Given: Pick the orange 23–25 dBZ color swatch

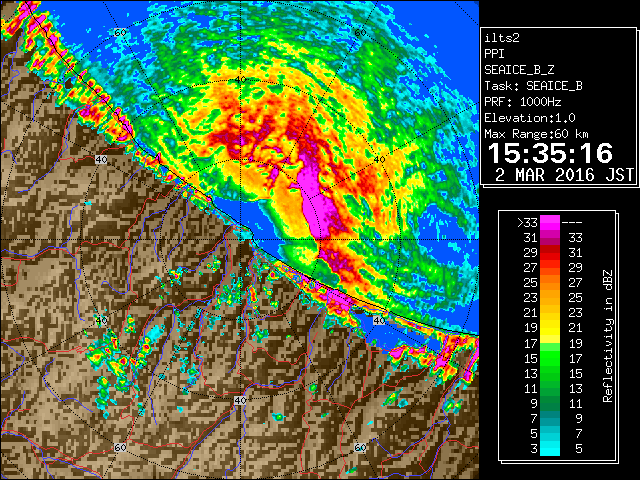Looking at the screenshot, I should tap(550, 298).
